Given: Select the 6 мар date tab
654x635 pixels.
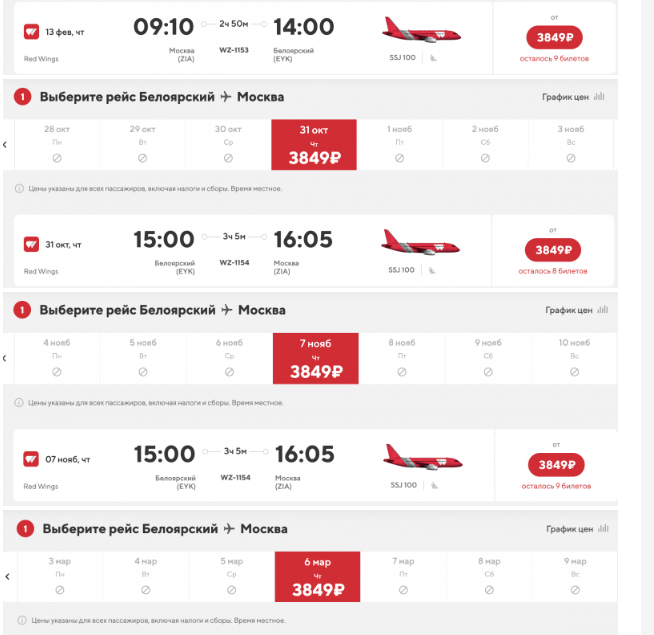Looking at the screenshot, I should coord(317,577).
